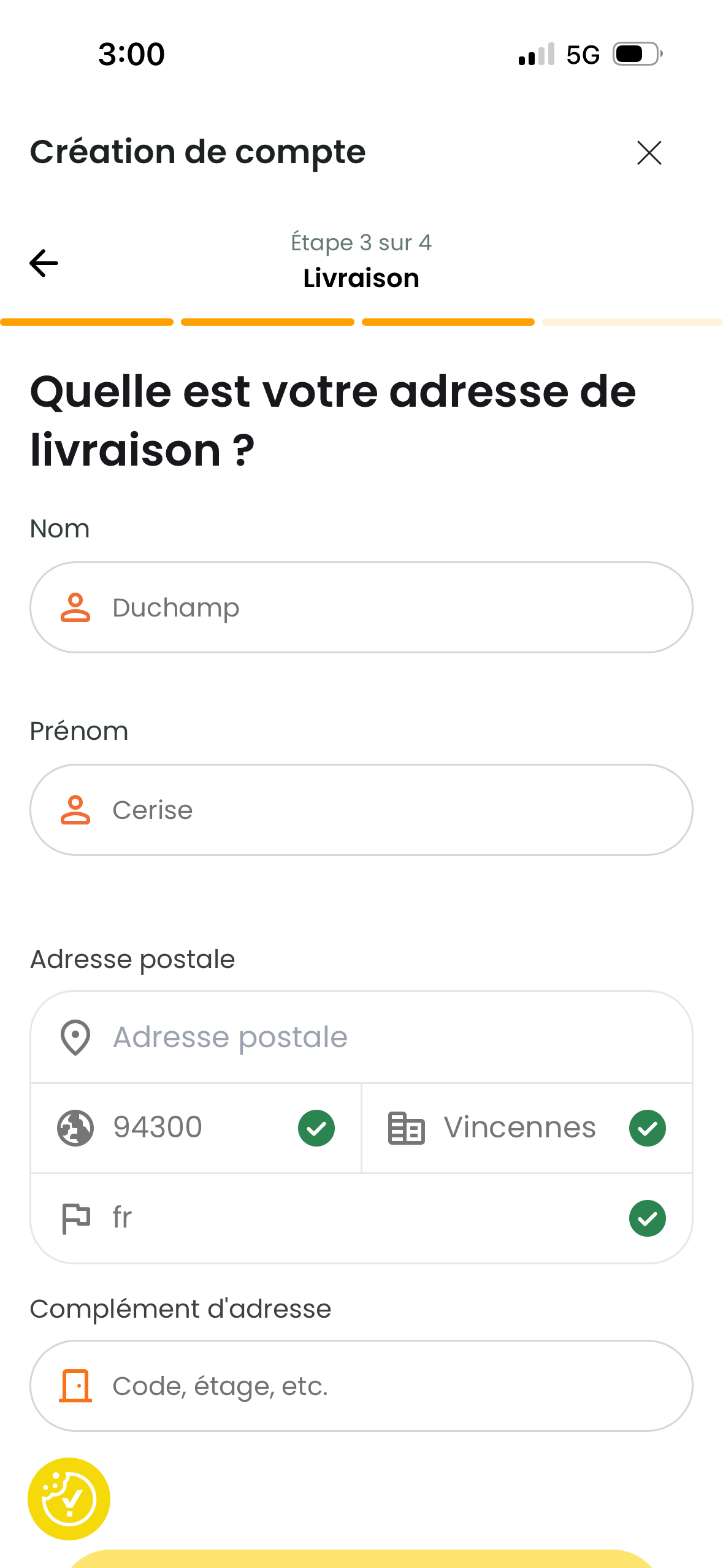Screen dimensions: 723x1568
Task: Tap the green checkmark next to 94300
Action: coord(316,1128)
